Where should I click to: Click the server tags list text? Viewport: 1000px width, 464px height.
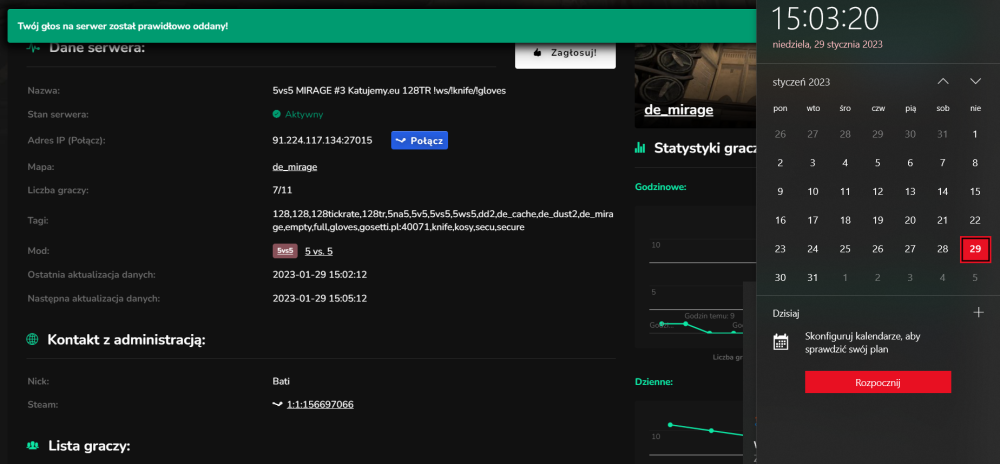click(443, 221)
